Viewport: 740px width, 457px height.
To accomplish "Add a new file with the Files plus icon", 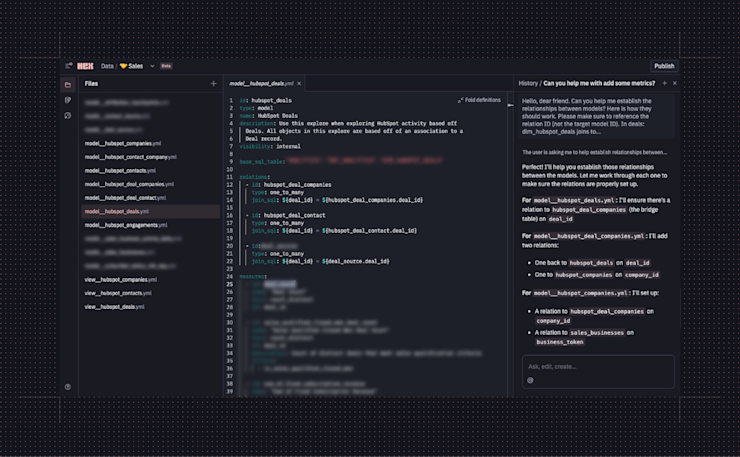I will tap(213, 84).
